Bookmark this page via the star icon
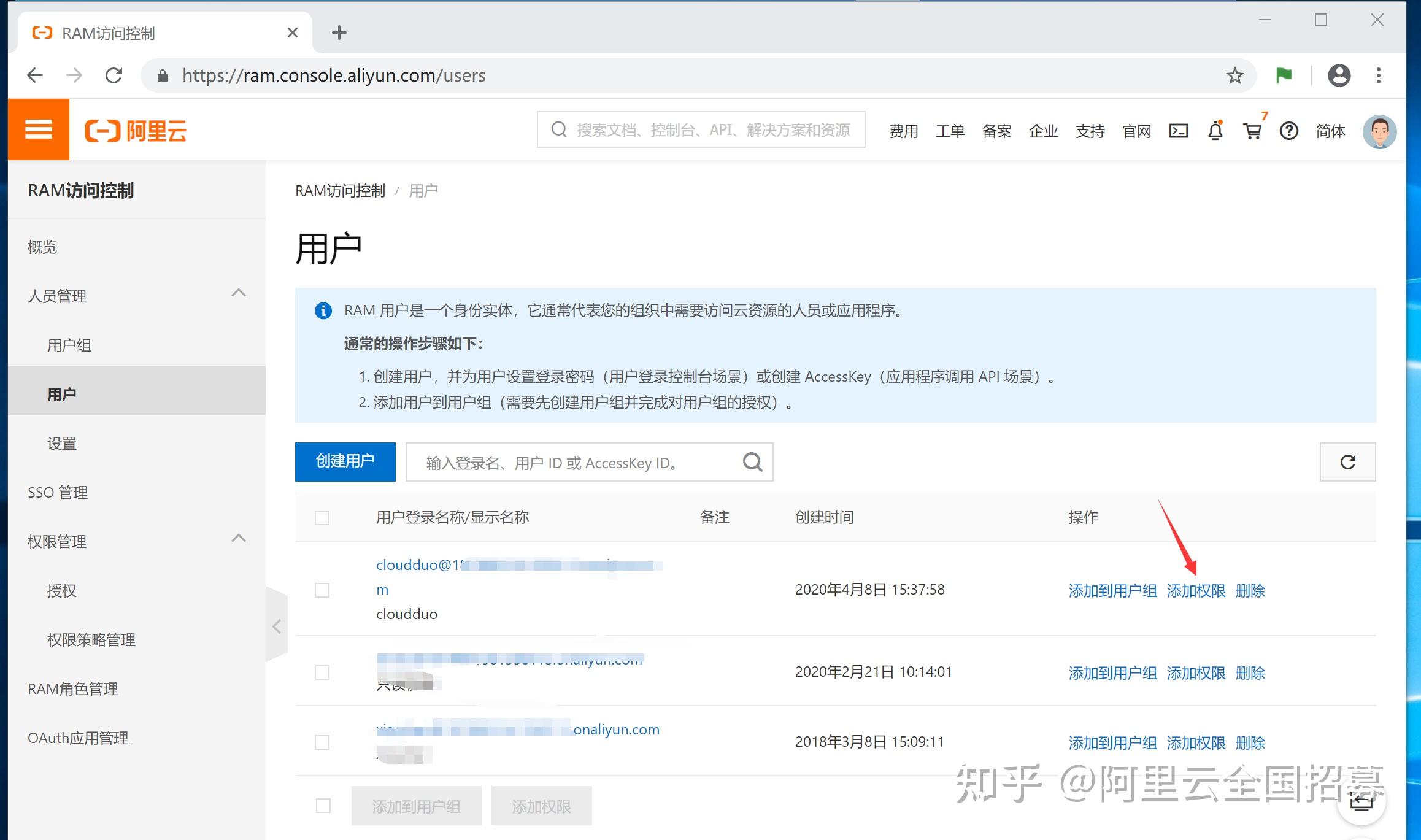 pos(1233,75)
